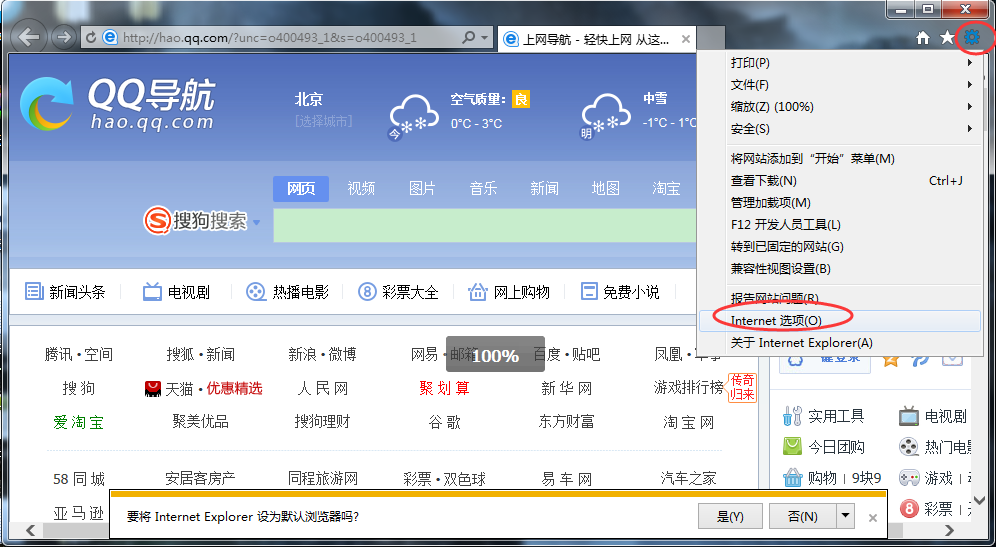This screenshot has width=996, height=547.
Task: Select Internet 选项(O) from menu
Action: tap(776, 321)
